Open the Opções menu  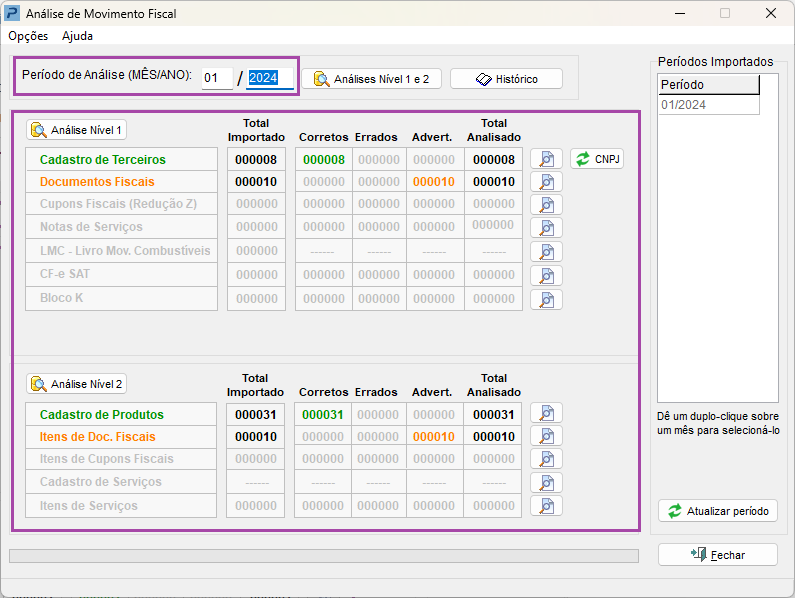(28, 36)
